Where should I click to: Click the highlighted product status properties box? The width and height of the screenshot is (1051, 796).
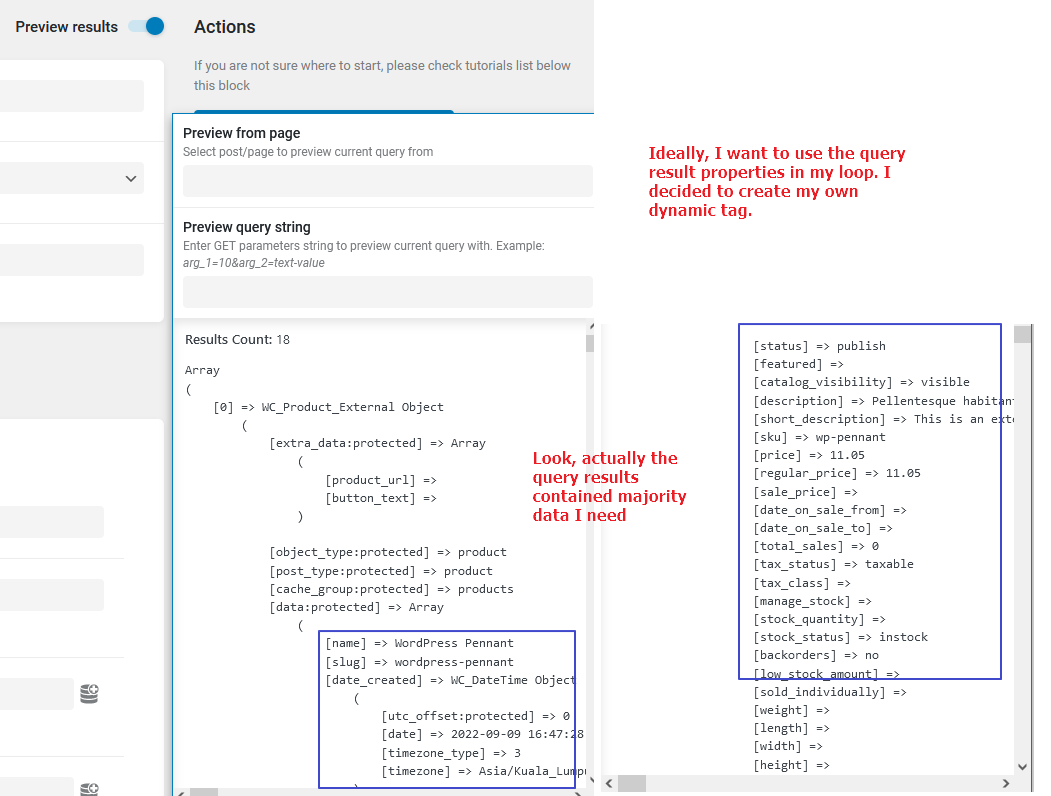click(x=869, y=500)
